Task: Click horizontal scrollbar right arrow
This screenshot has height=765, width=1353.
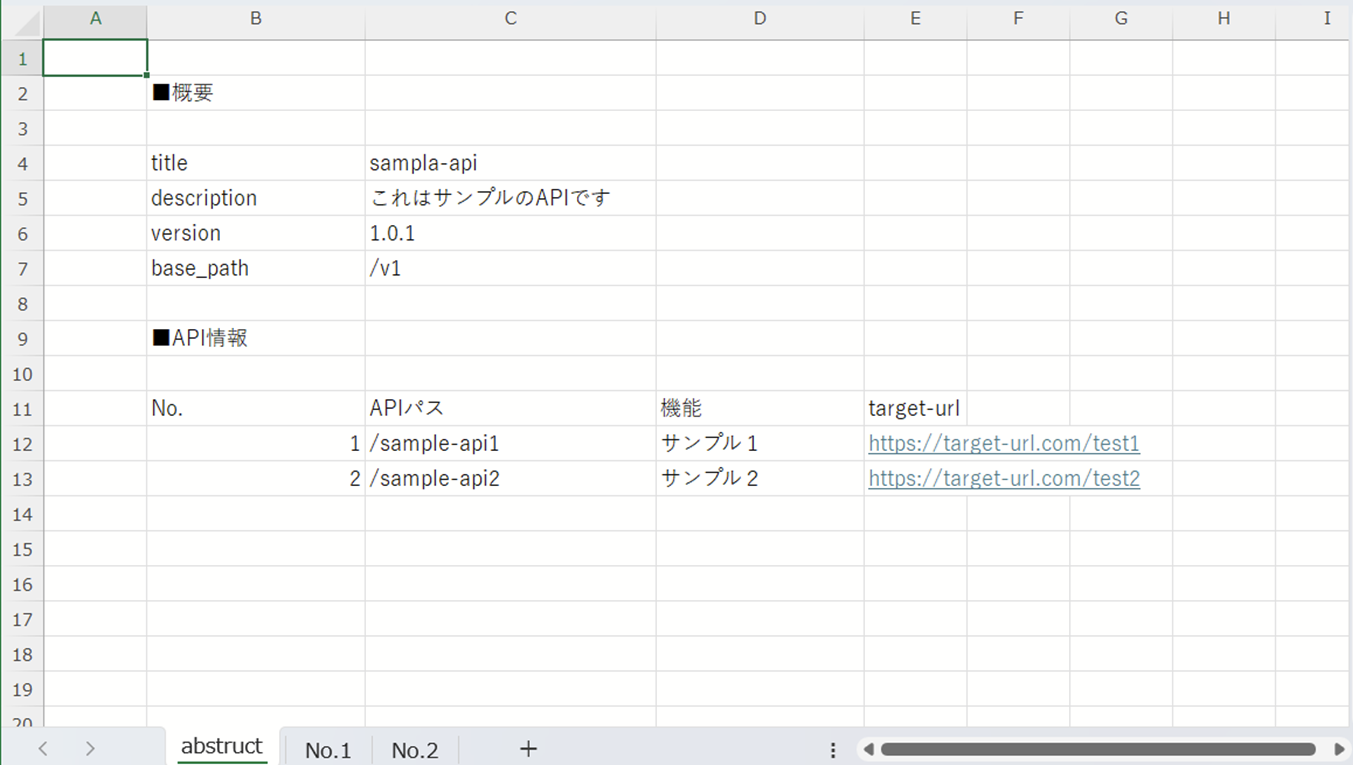Action: tap(1339, 749)
